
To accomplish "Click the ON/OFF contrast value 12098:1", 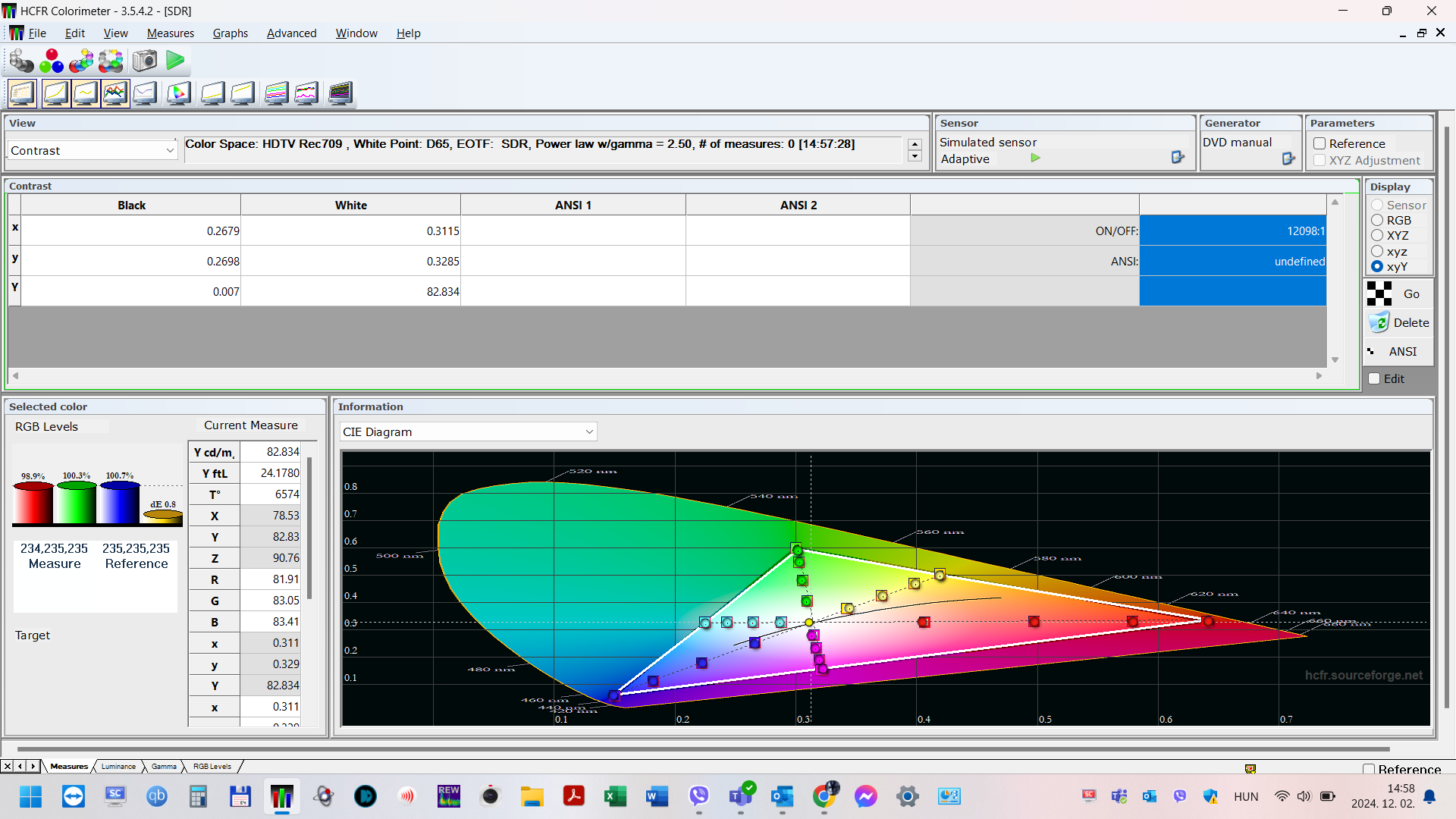I will point(1233,231).
